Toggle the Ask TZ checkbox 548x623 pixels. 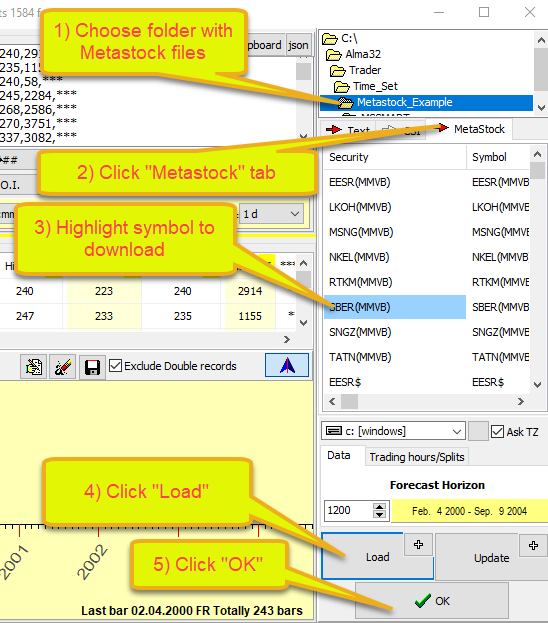point(498,431)
